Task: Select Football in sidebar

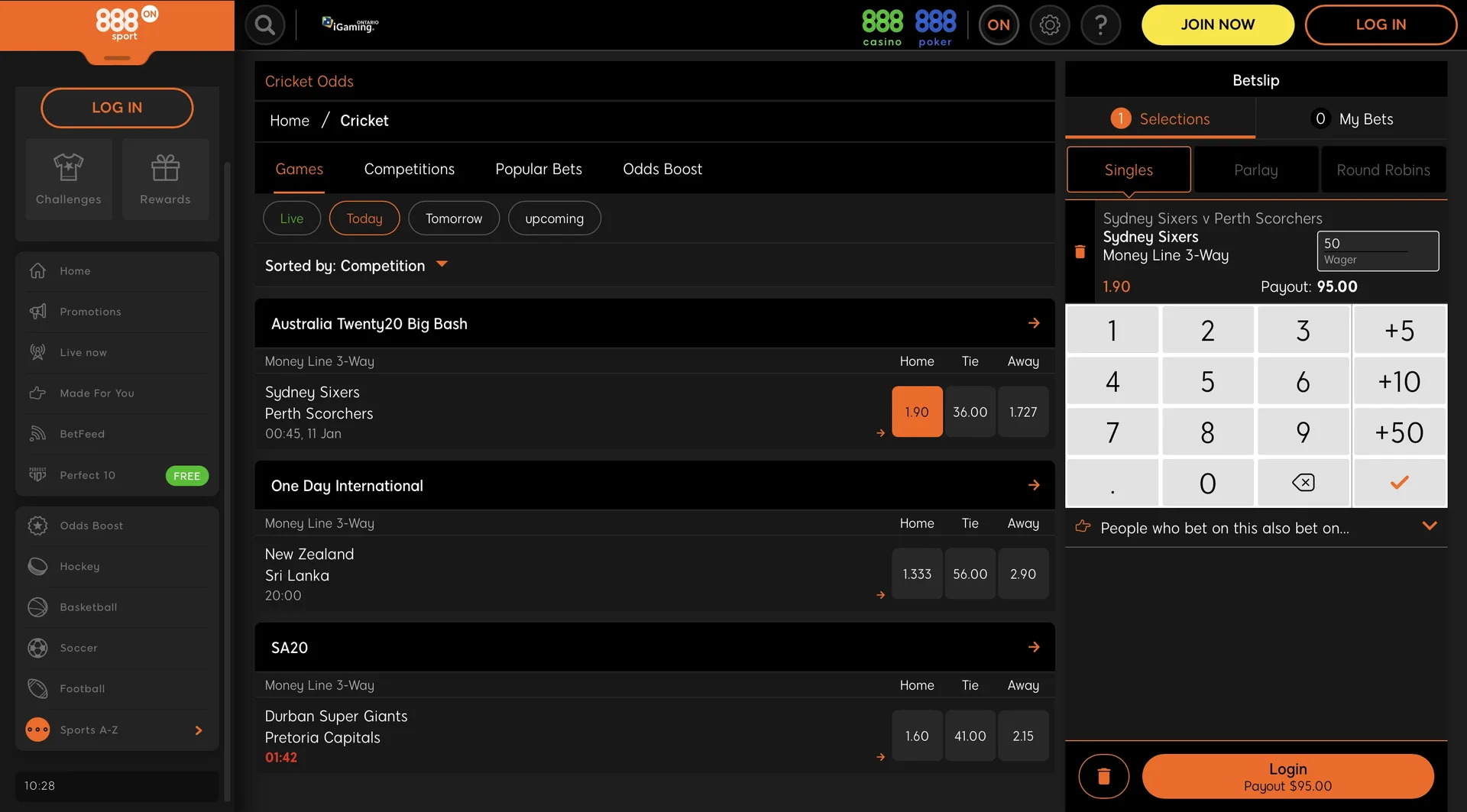Action: tap(117, 689)
